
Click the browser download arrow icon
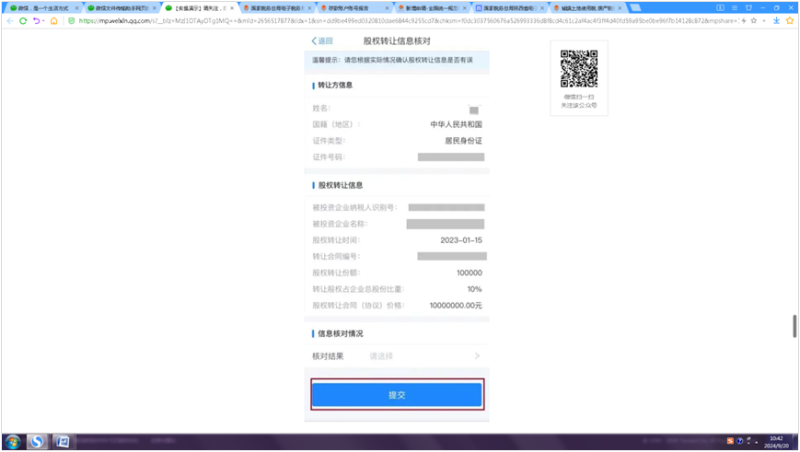pyautogui.click(x=776, y=19)
